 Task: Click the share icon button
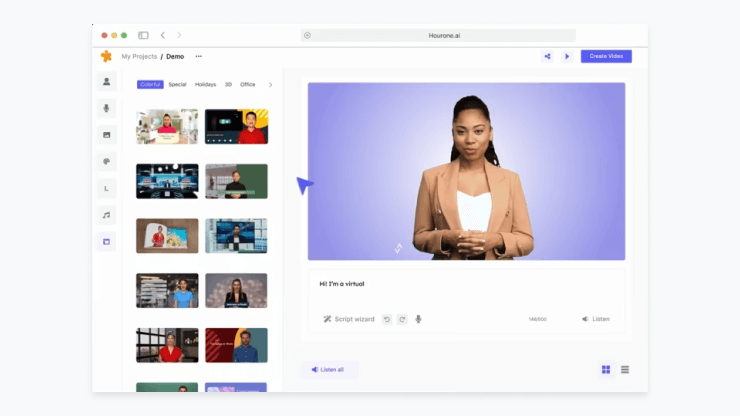coord(547,56)
